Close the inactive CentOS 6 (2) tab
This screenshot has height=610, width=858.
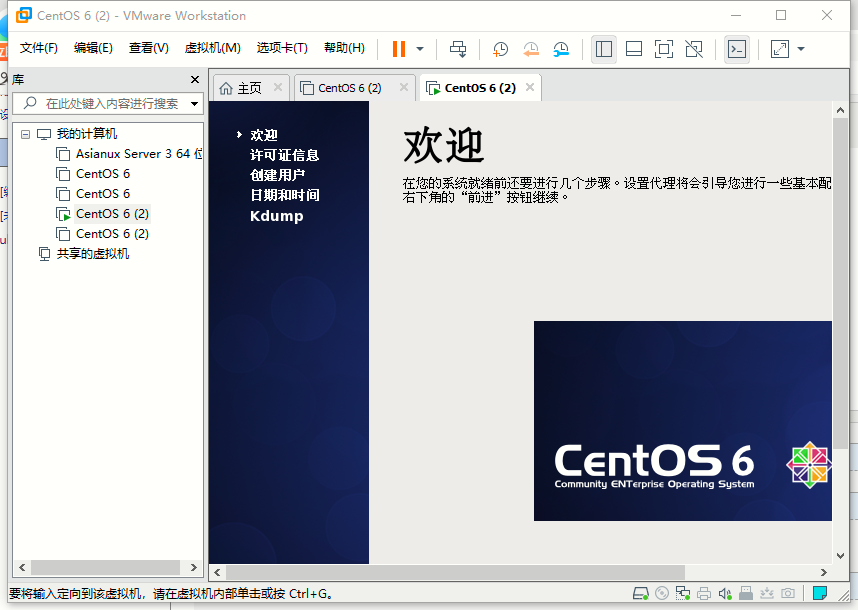(x=404, y=88)
